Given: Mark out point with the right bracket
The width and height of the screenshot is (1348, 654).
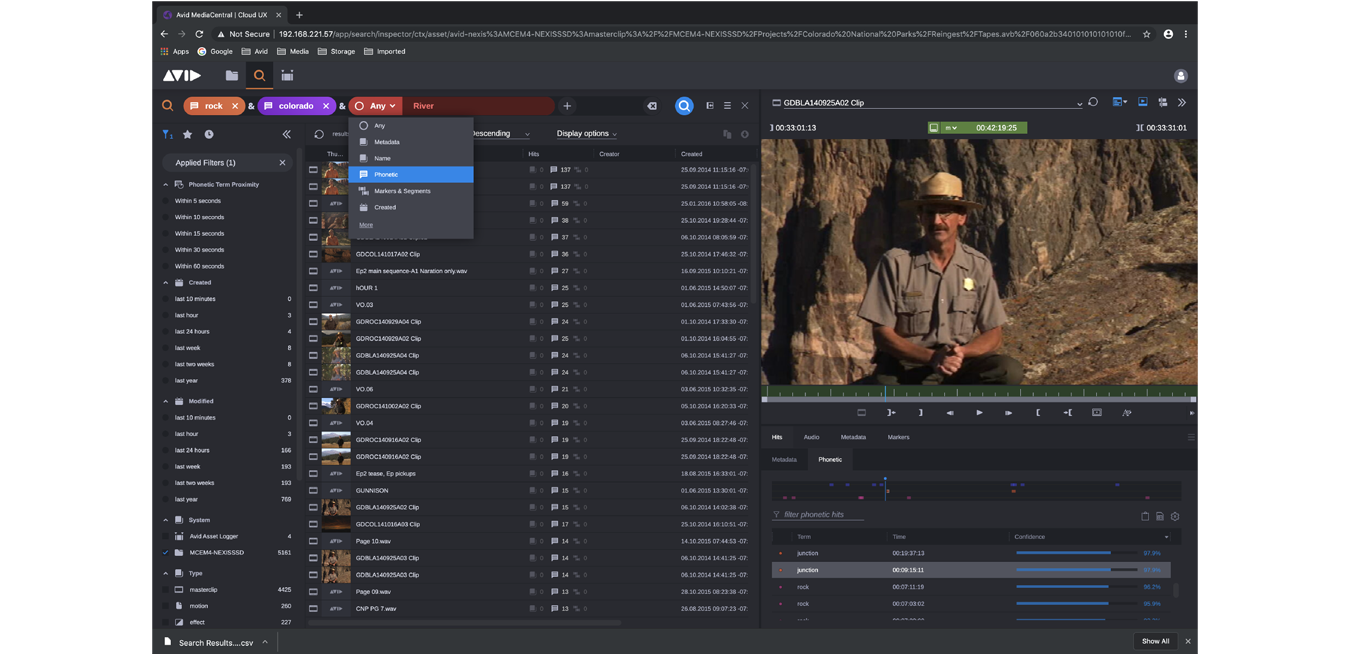Looking at the screenshot, I should pos(920,413).
